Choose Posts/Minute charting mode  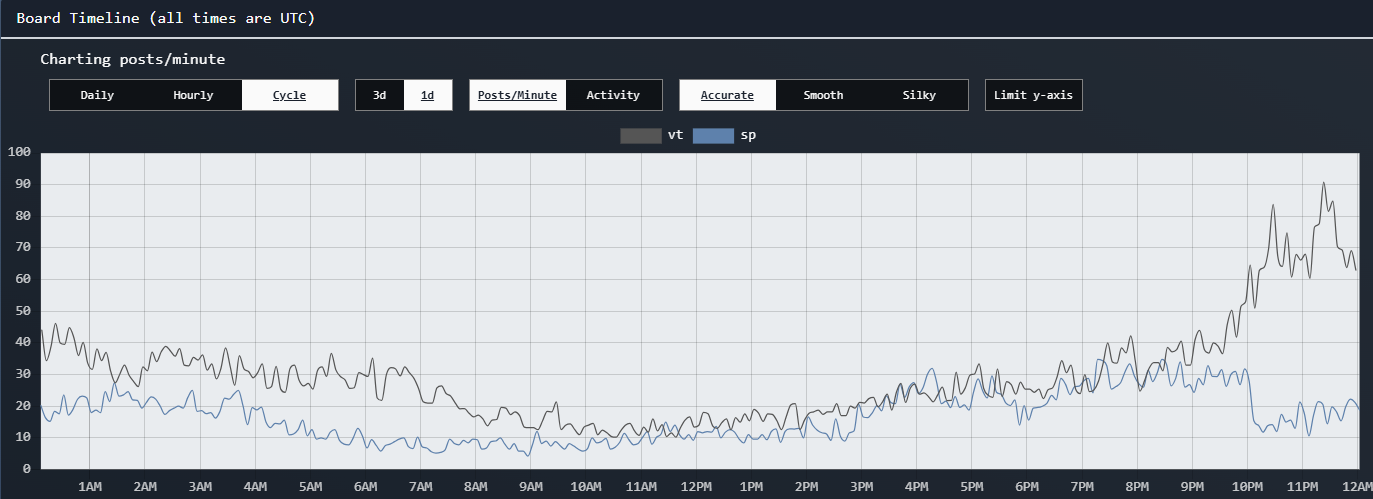(x=517, y=95)
